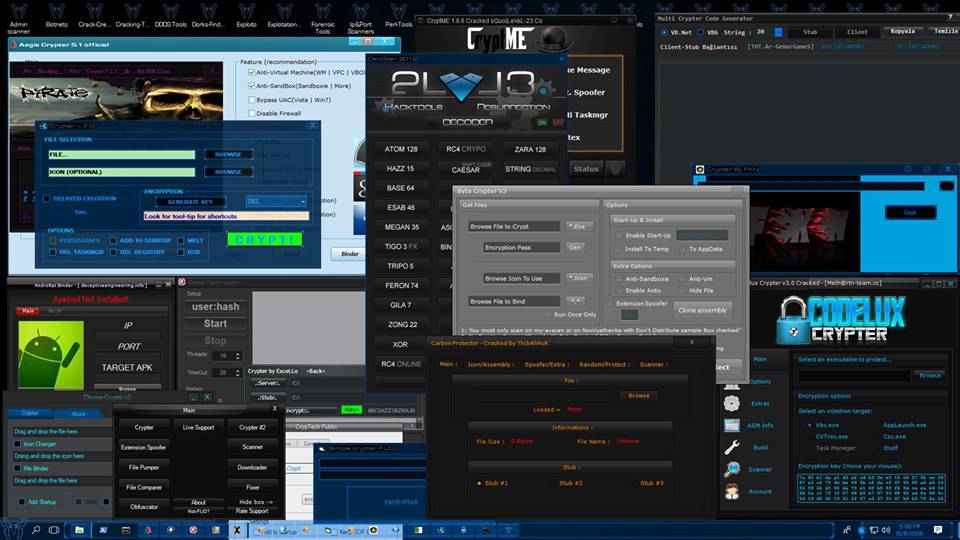The height and width of the screenshot is (540, 960).
Task: Click the File Pumper button in Main panel
Action: (x=144, y=468)
